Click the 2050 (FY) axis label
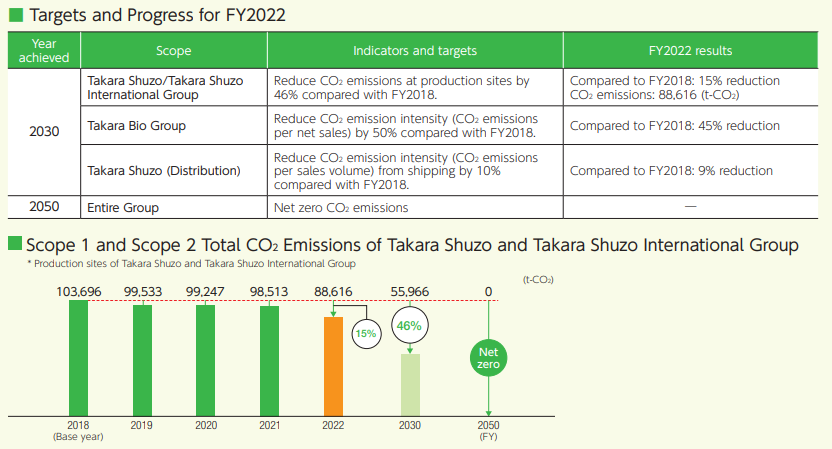Viewport: 832px width, 449px height. coord(488,430)
